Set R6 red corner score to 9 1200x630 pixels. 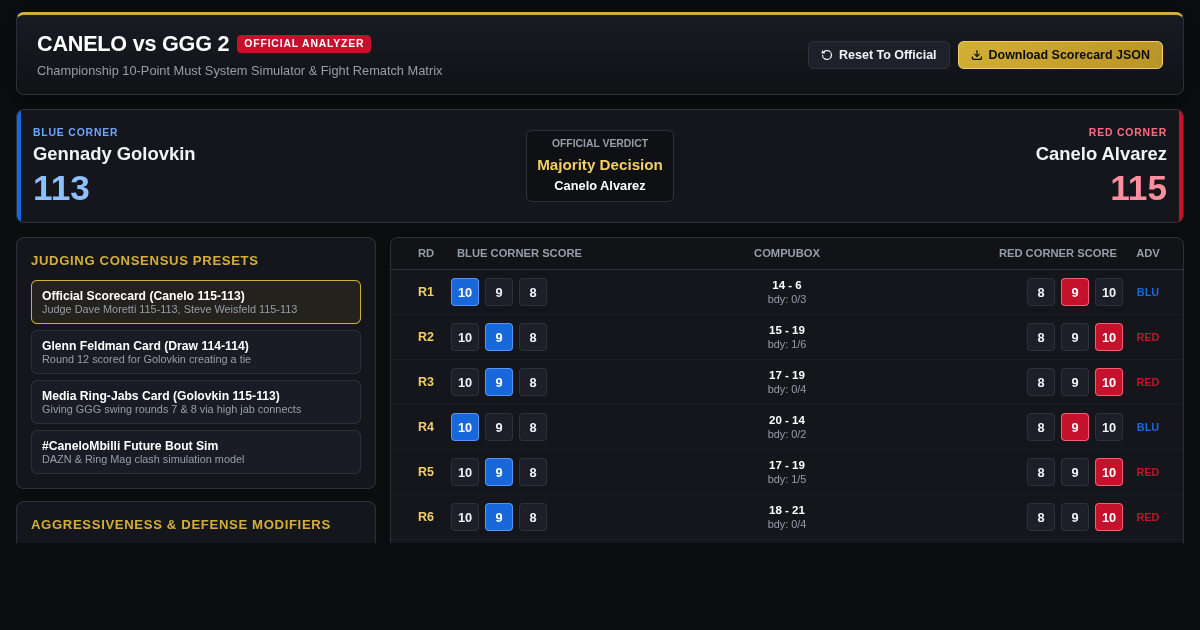[1075, 517]
